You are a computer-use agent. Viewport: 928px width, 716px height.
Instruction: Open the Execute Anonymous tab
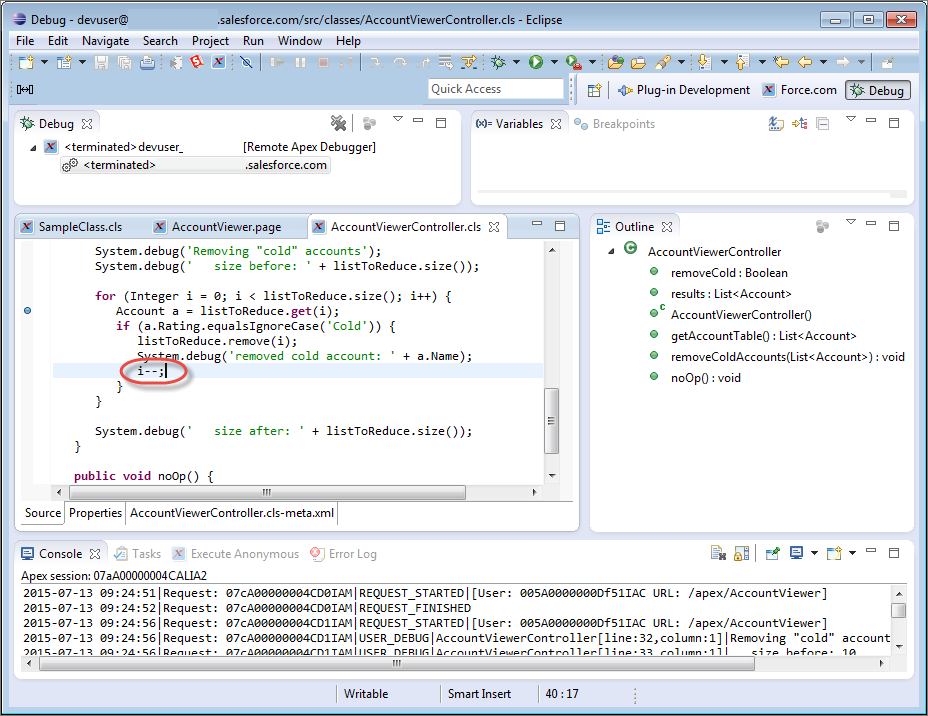(236, 554)
